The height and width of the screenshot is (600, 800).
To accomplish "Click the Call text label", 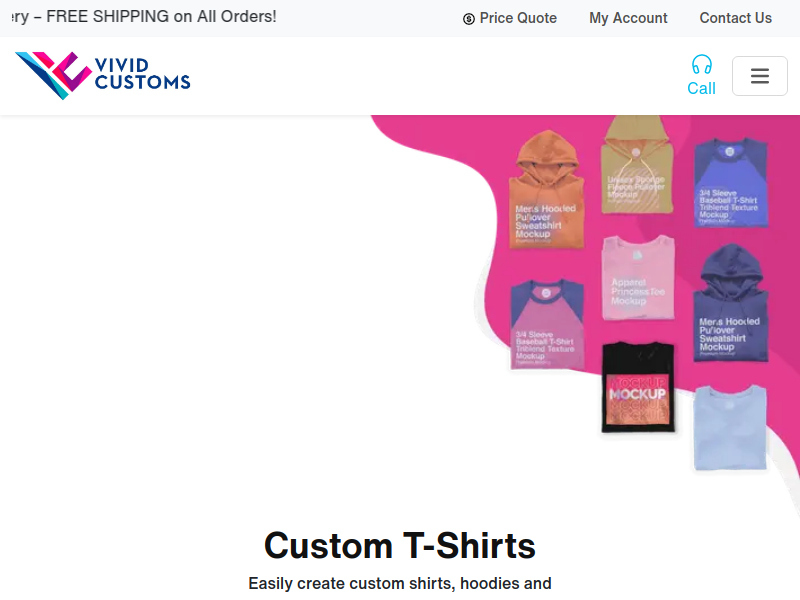I will coord(702,88).
